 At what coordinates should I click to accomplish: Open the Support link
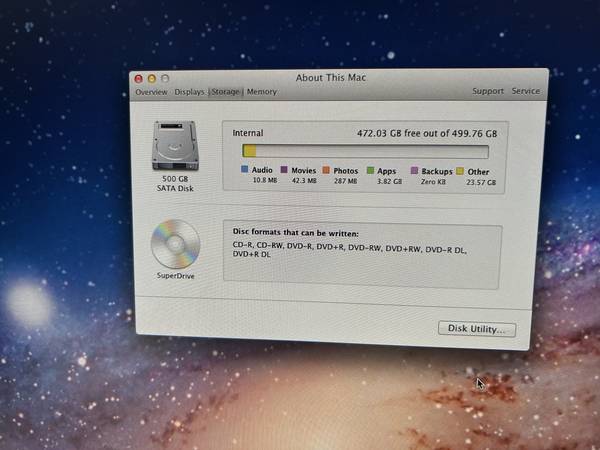[488, 91]
